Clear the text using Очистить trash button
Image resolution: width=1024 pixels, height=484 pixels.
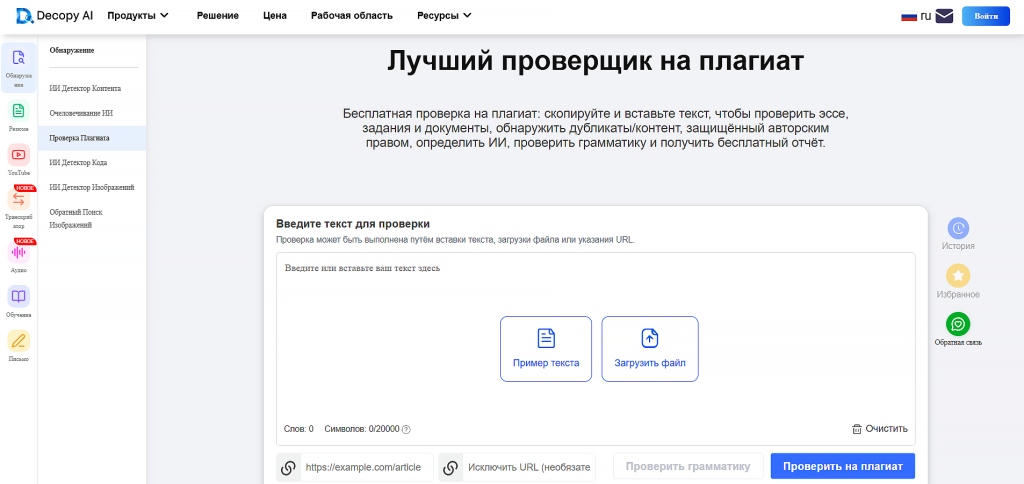coord(880,429)
